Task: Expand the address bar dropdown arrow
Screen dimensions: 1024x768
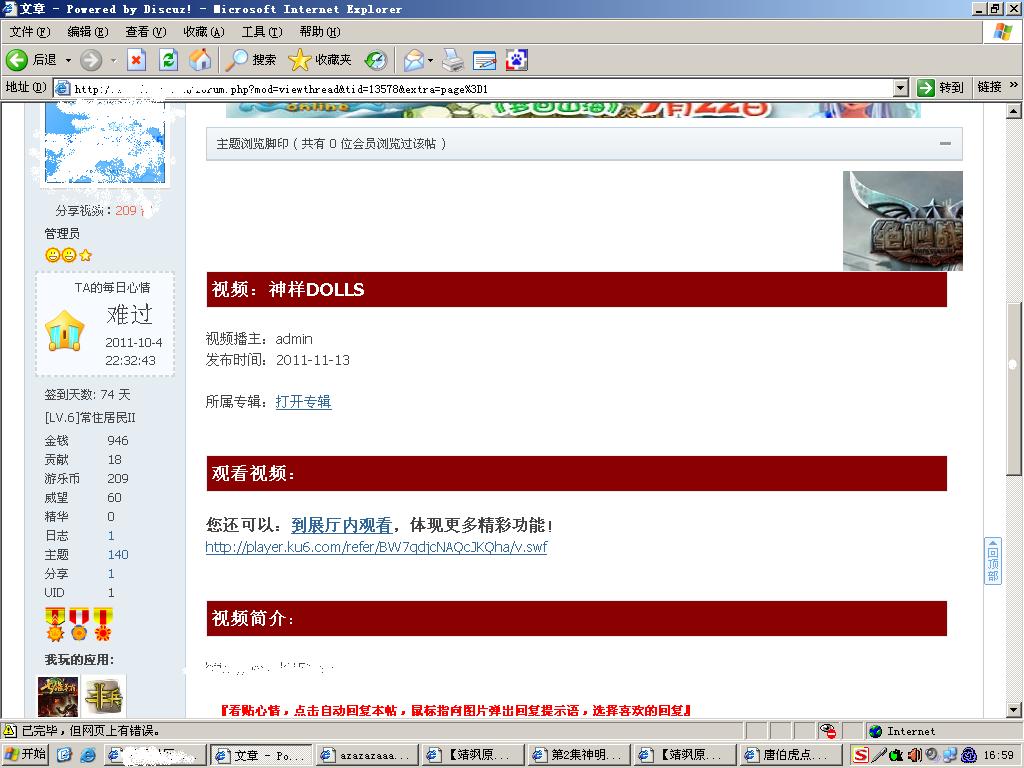Action: (x=901, y=88)
